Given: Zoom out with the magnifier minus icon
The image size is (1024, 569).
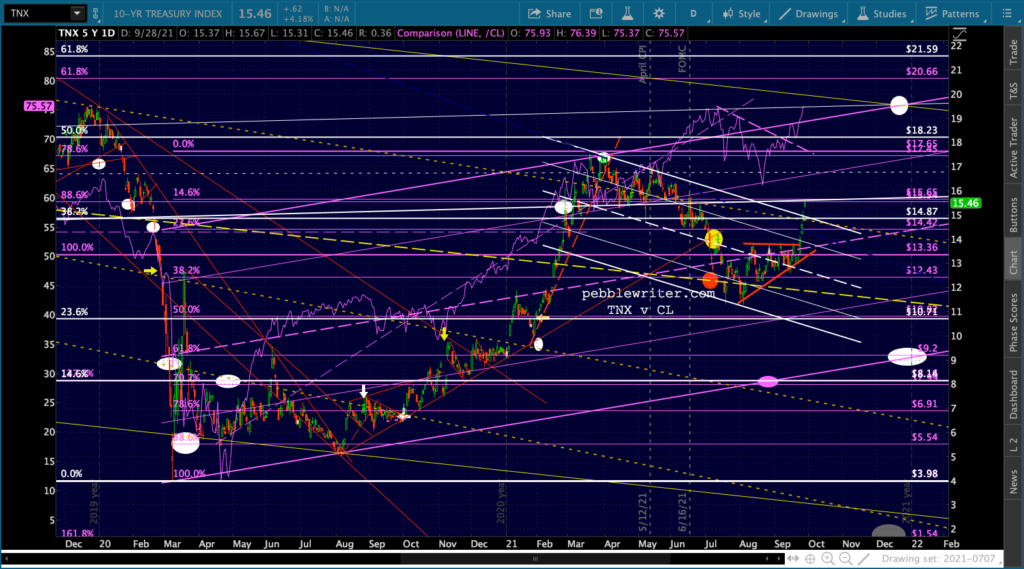Looking at the screenshot, I should click(x=846, y=559).
